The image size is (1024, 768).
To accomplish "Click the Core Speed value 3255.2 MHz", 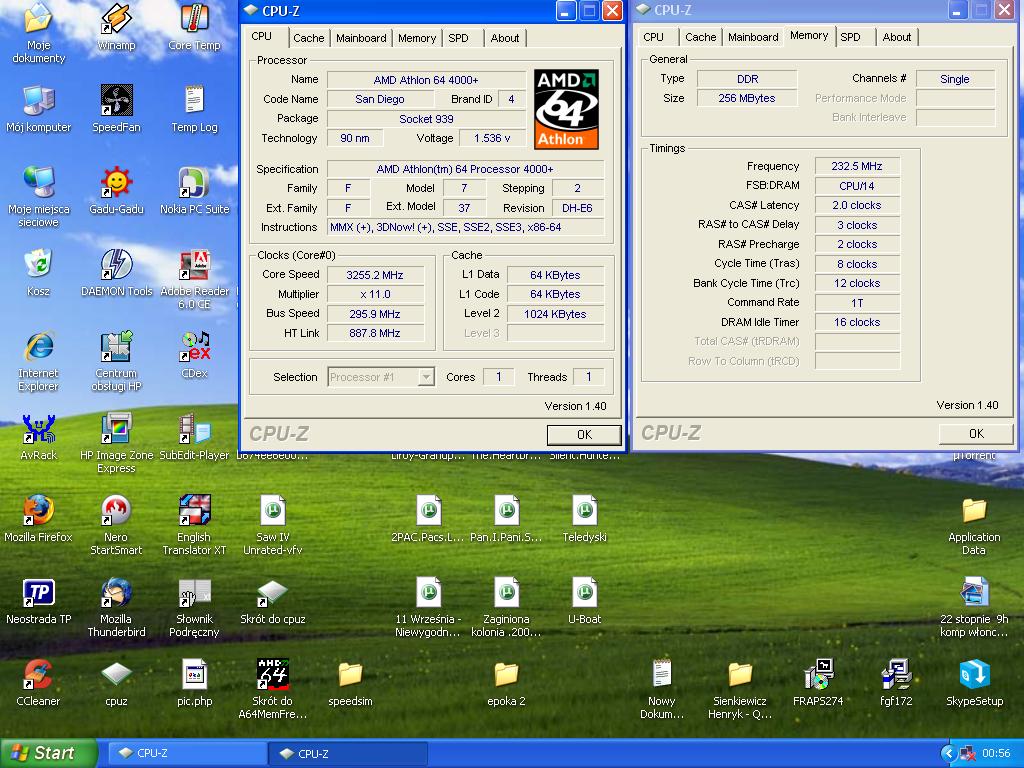I will [375, 275].
